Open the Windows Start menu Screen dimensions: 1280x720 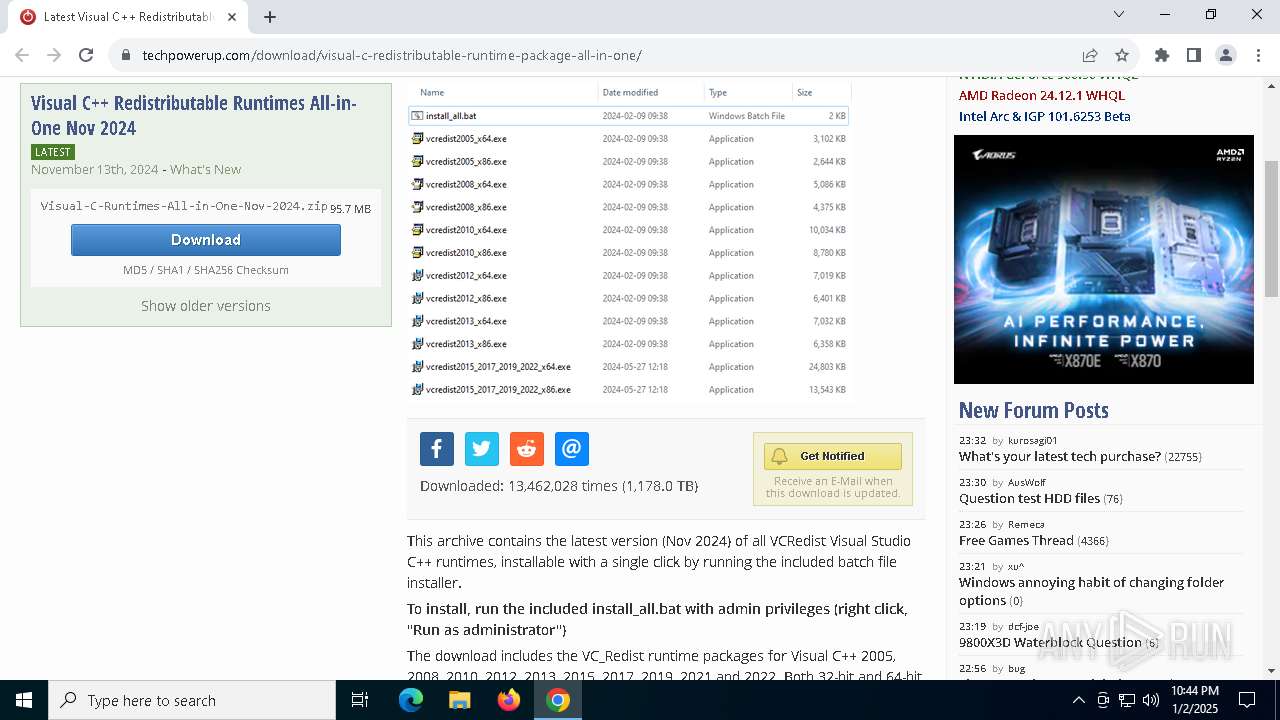24,700
